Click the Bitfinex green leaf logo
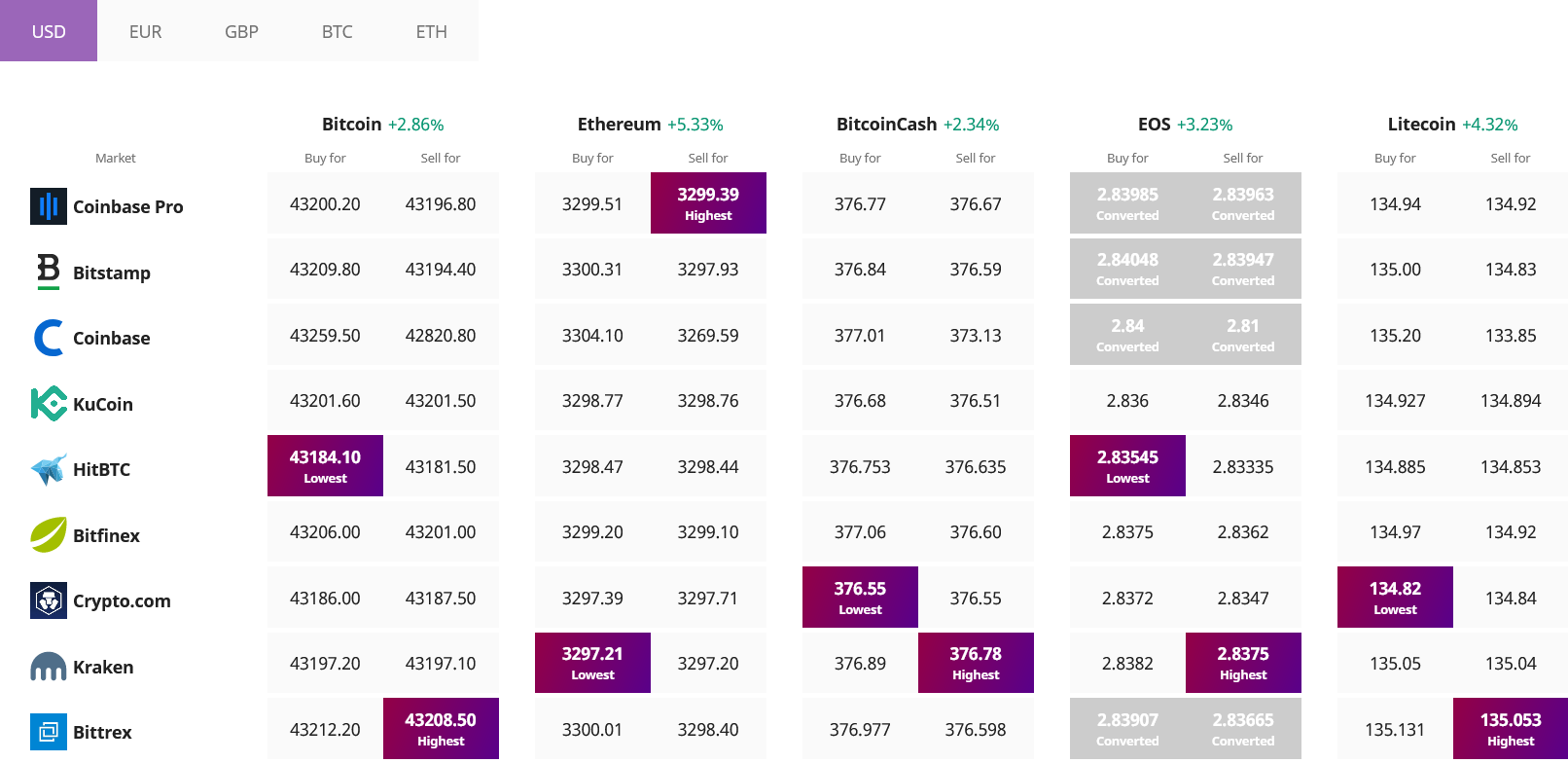Screen dimensions: 1568x763 [49, 534]
